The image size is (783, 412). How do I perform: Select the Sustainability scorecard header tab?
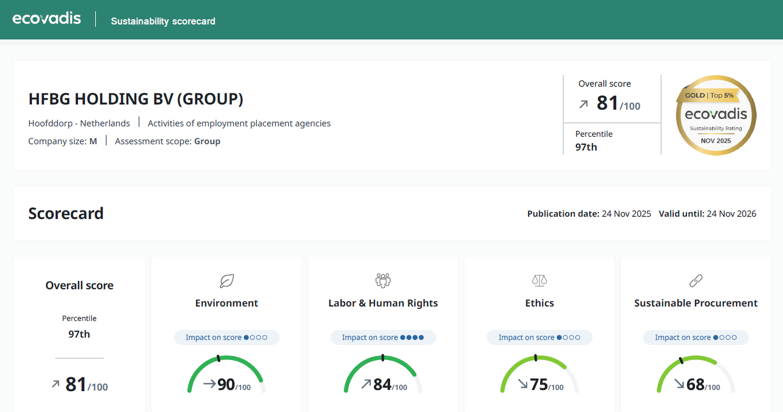coord(163,21)
